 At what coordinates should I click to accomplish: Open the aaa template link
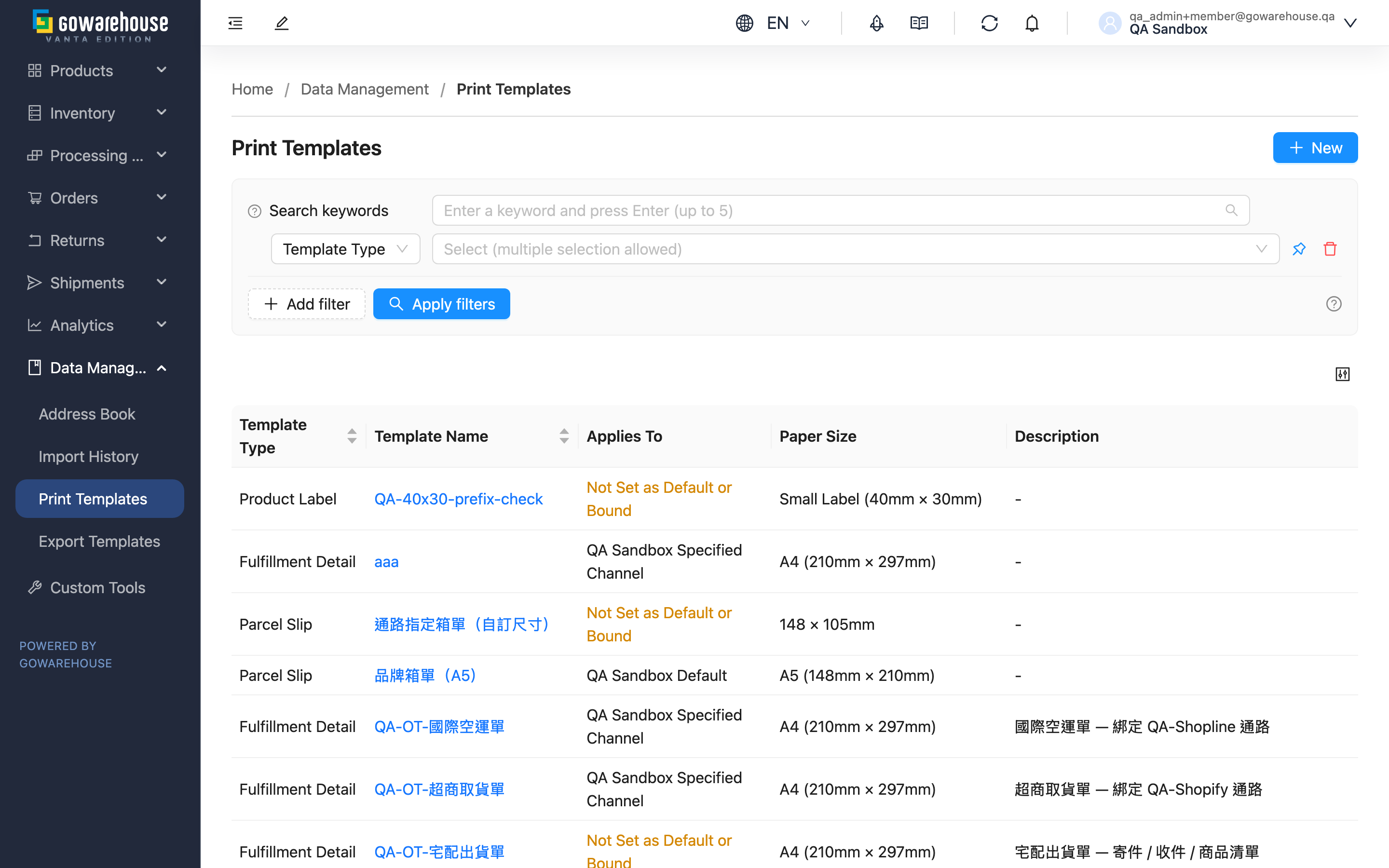(386, 561)
